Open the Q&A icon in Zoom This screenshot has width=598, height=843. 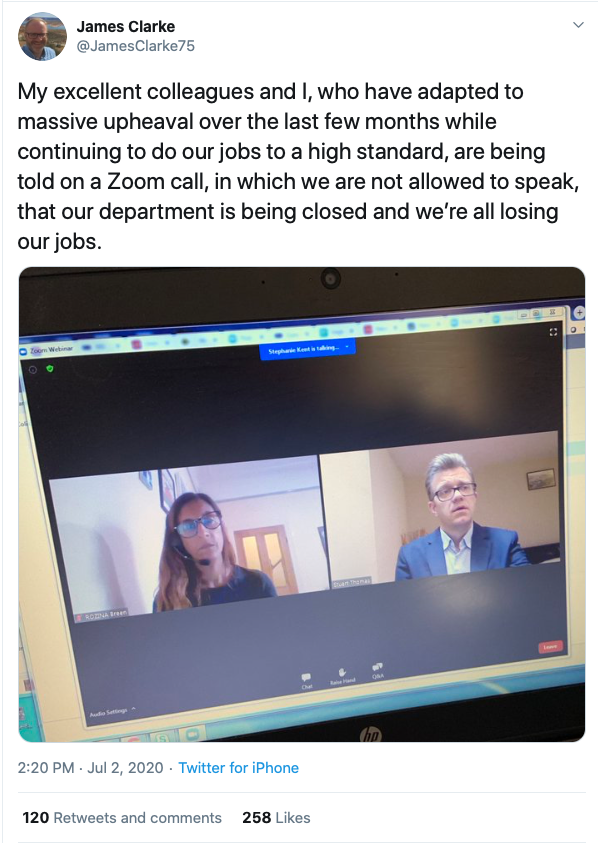pyautogui.click(x=378, y=670)
